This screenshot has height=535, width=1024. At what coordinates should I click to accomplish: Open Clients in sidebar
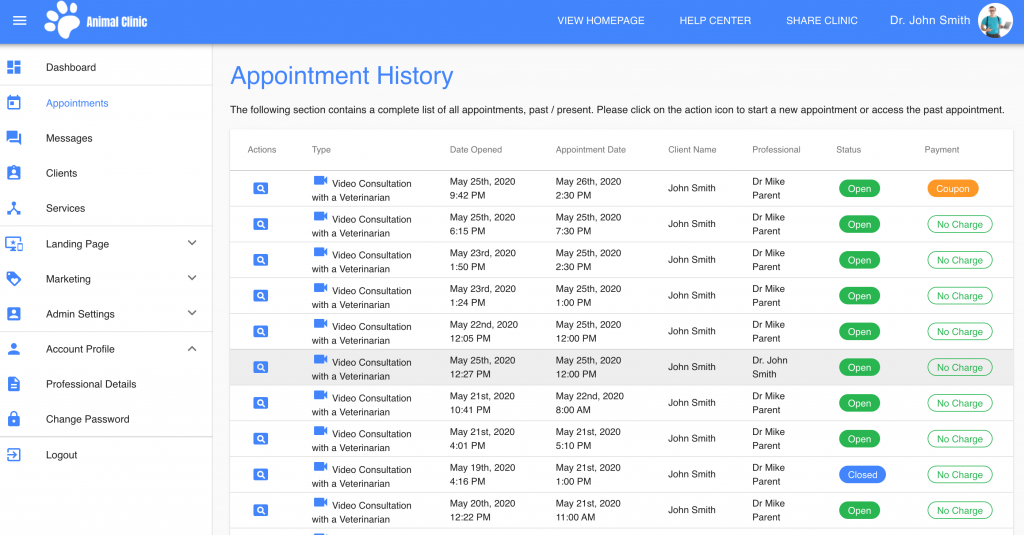(61, 173)
